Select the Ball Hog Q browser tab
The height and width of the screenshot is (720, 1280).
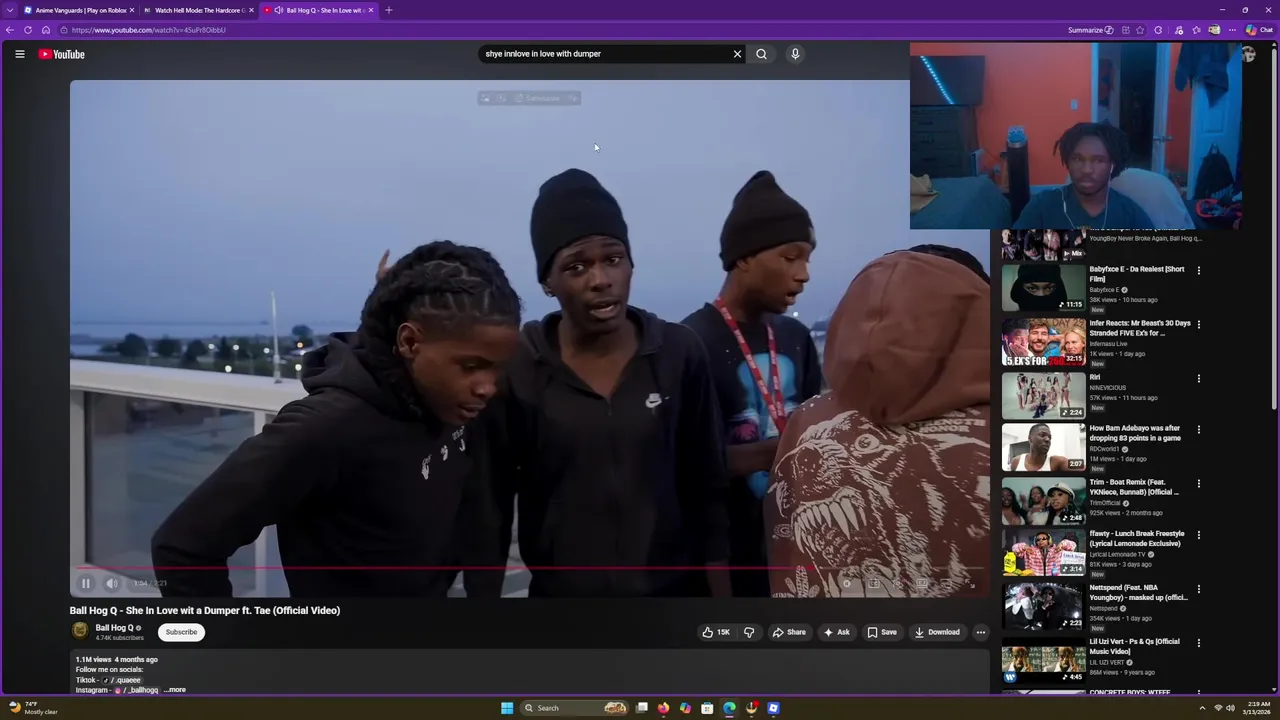click(x=318, y=10)
